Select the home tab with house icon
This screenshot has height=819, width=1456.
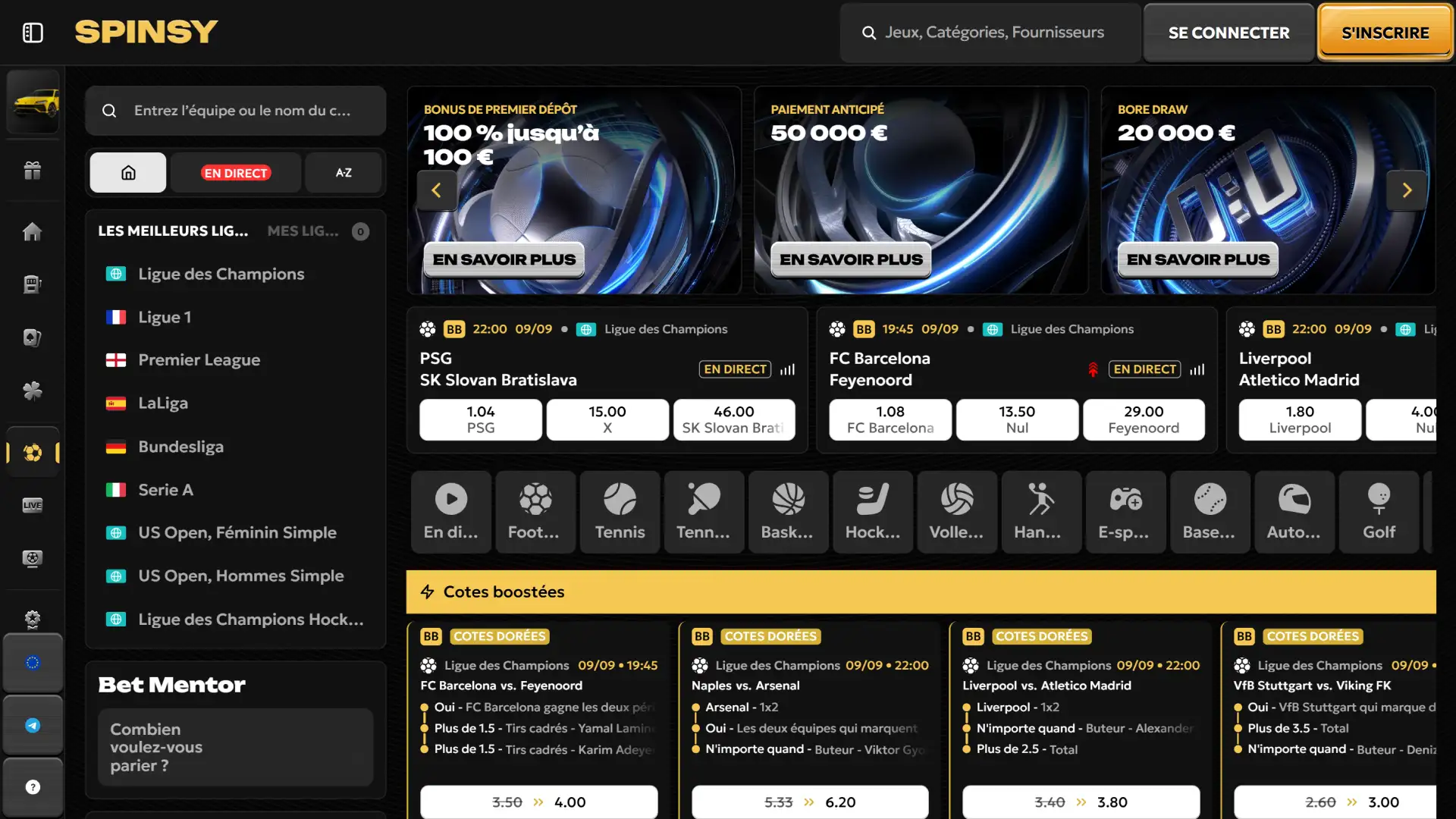point(128,173)
